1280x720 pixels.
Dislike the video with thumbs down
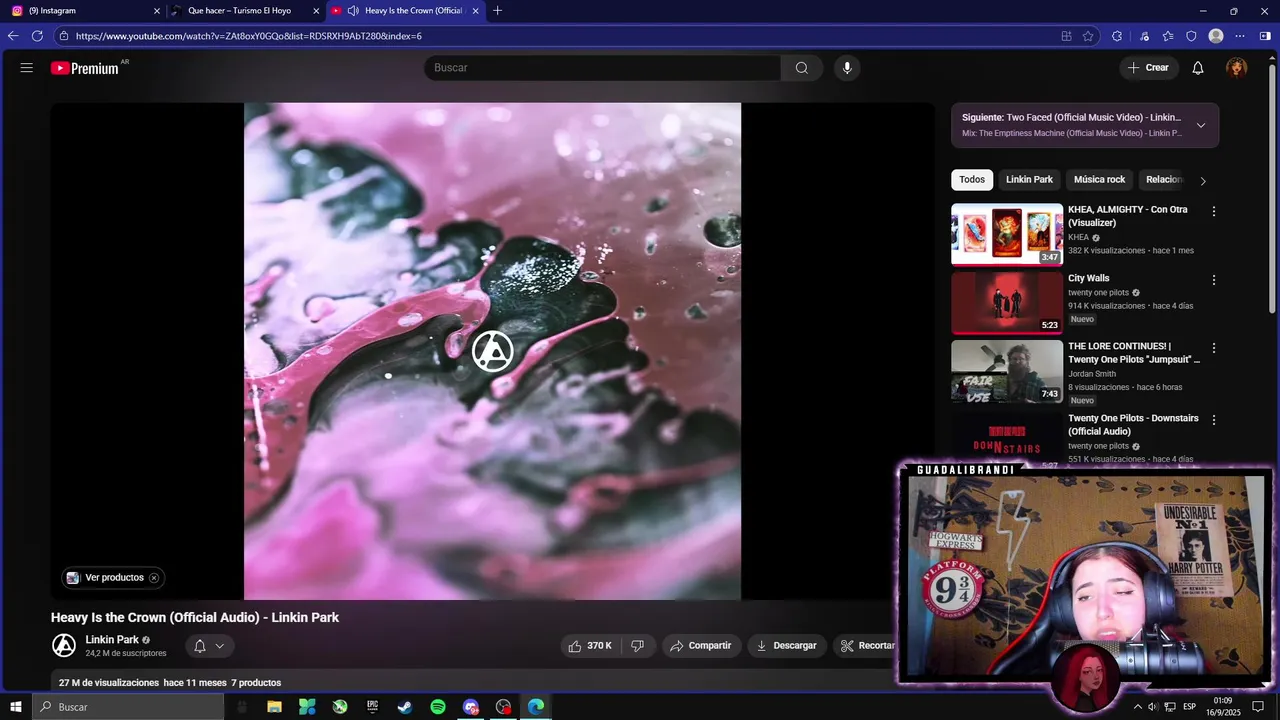pos(638,646)
